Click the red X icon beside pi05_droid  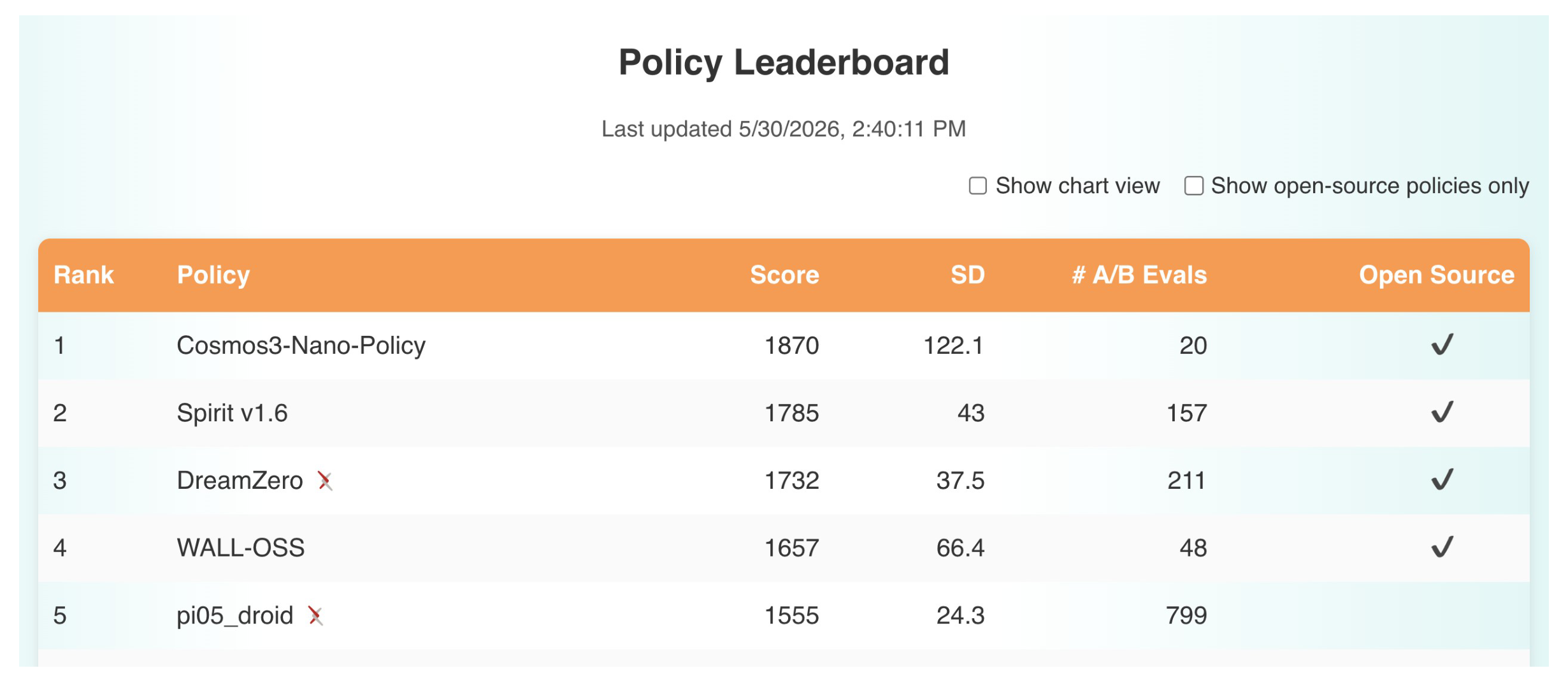tap(315, 616)
